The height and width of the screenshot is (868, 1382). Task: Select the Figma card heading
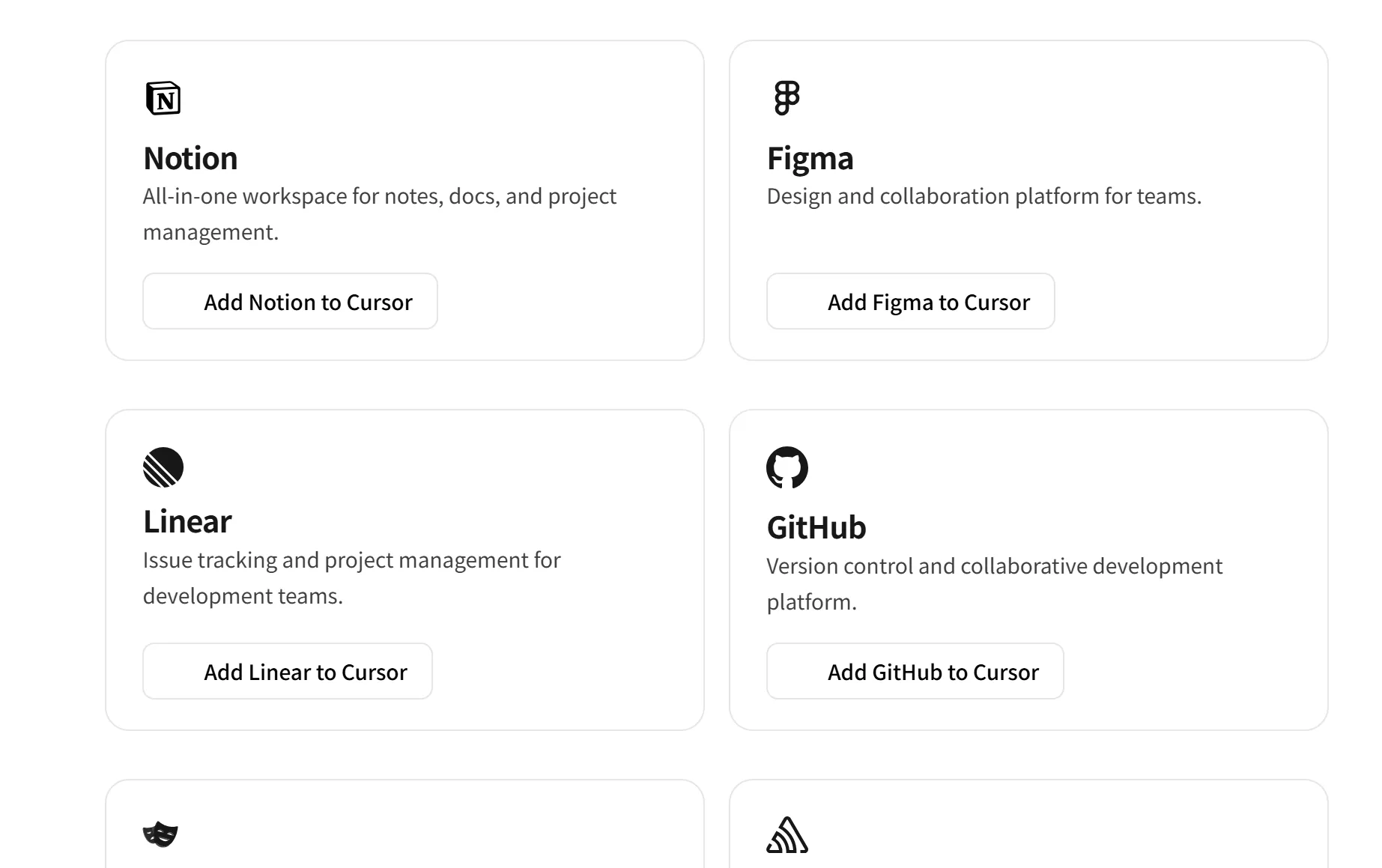click(x=810, y=159)
